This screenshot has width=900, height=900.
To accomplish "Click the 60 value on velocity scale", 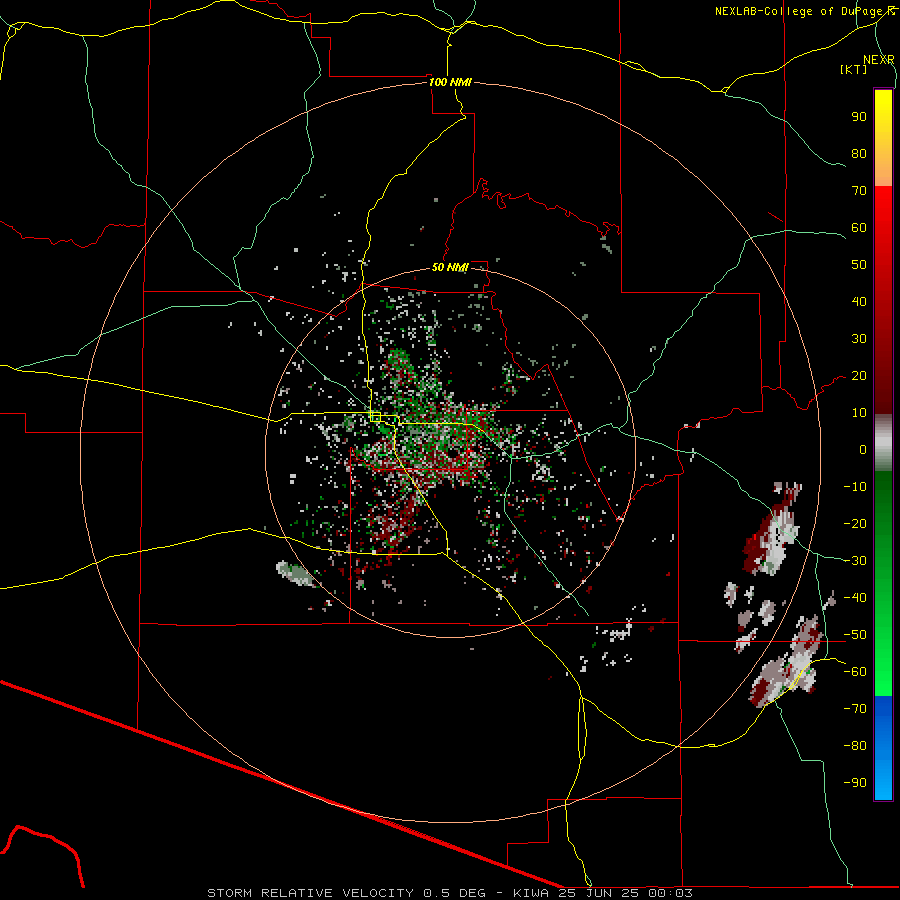I will (859, 228).
